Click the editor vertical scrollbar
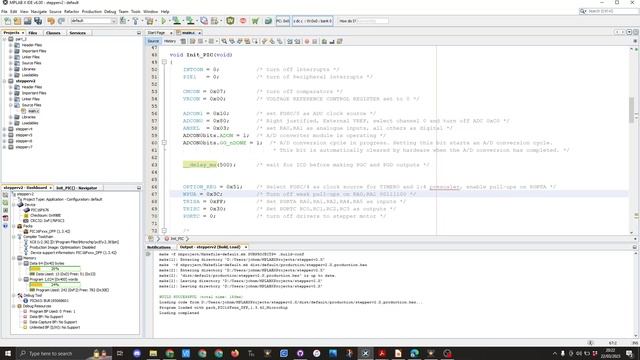Image resolution: width=640 pixels, height=360 pixels. pos(631,109)
